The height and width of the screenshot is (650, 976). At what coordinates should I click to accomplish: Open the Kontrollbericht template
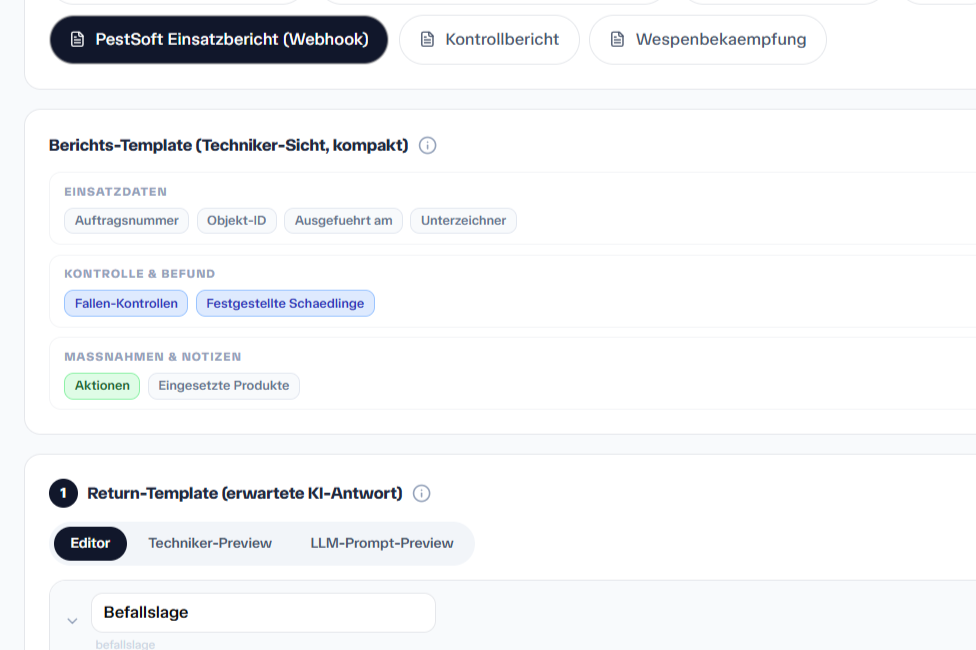click(x=489, y=40)
